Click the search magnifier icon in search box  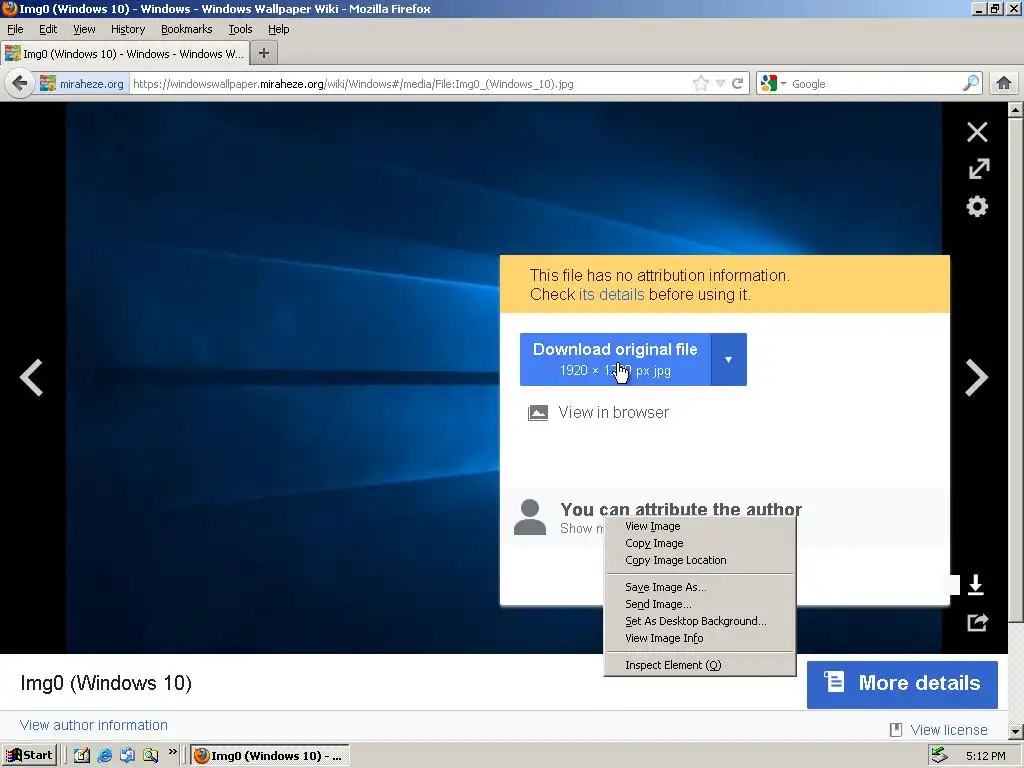[x=970, y=84]
